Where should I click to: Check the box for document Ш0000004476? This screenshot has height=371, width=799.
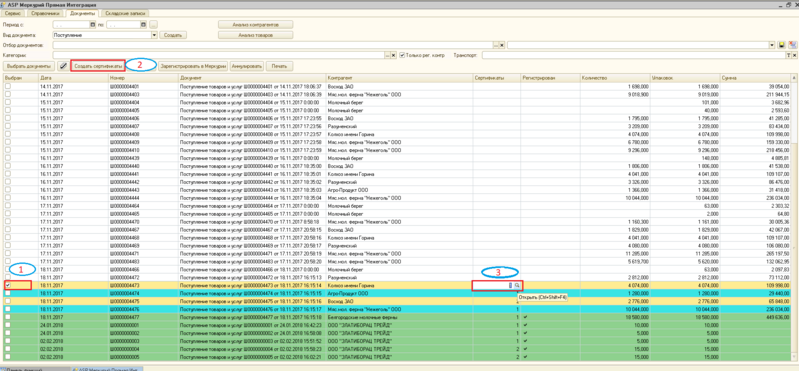coord(8,309)
